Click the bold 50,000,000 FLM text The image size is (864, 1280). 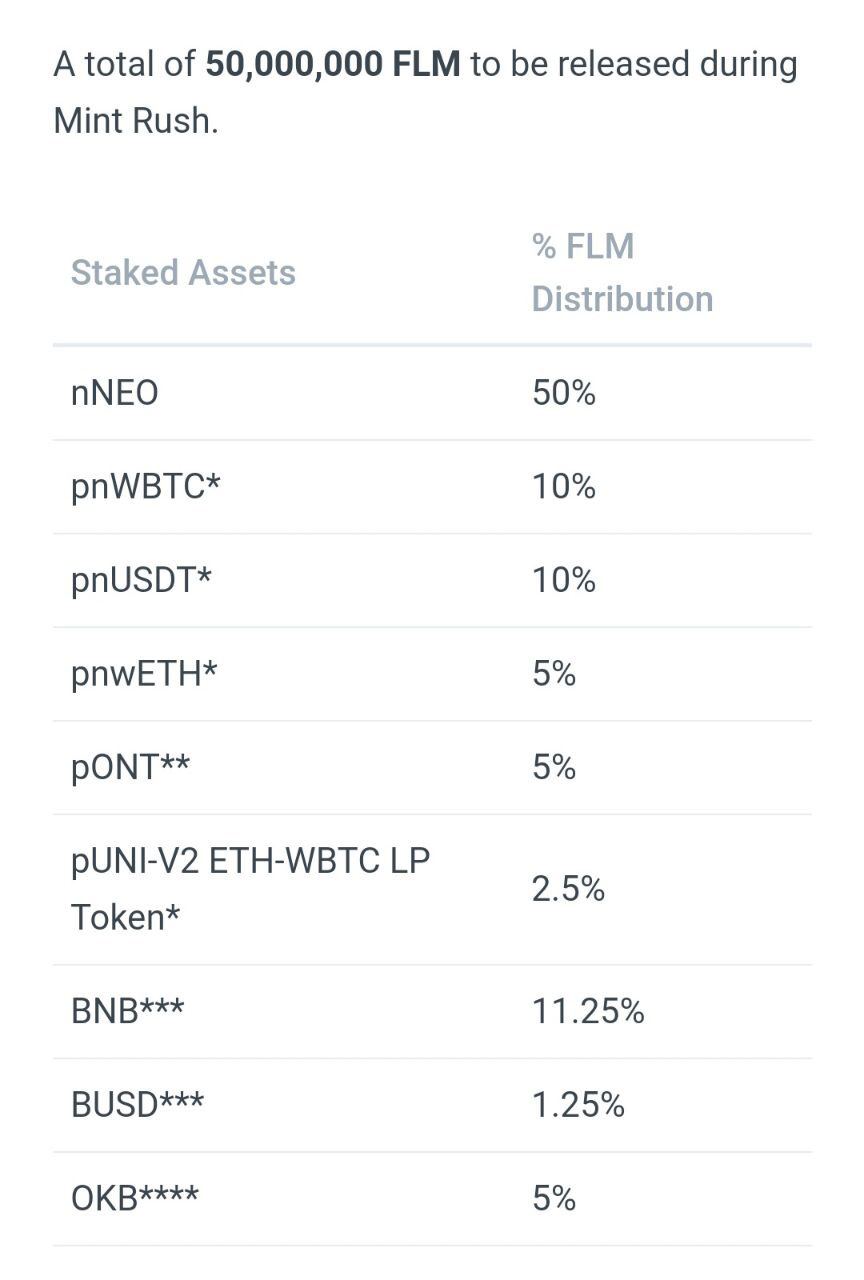(x=333, y=64)
